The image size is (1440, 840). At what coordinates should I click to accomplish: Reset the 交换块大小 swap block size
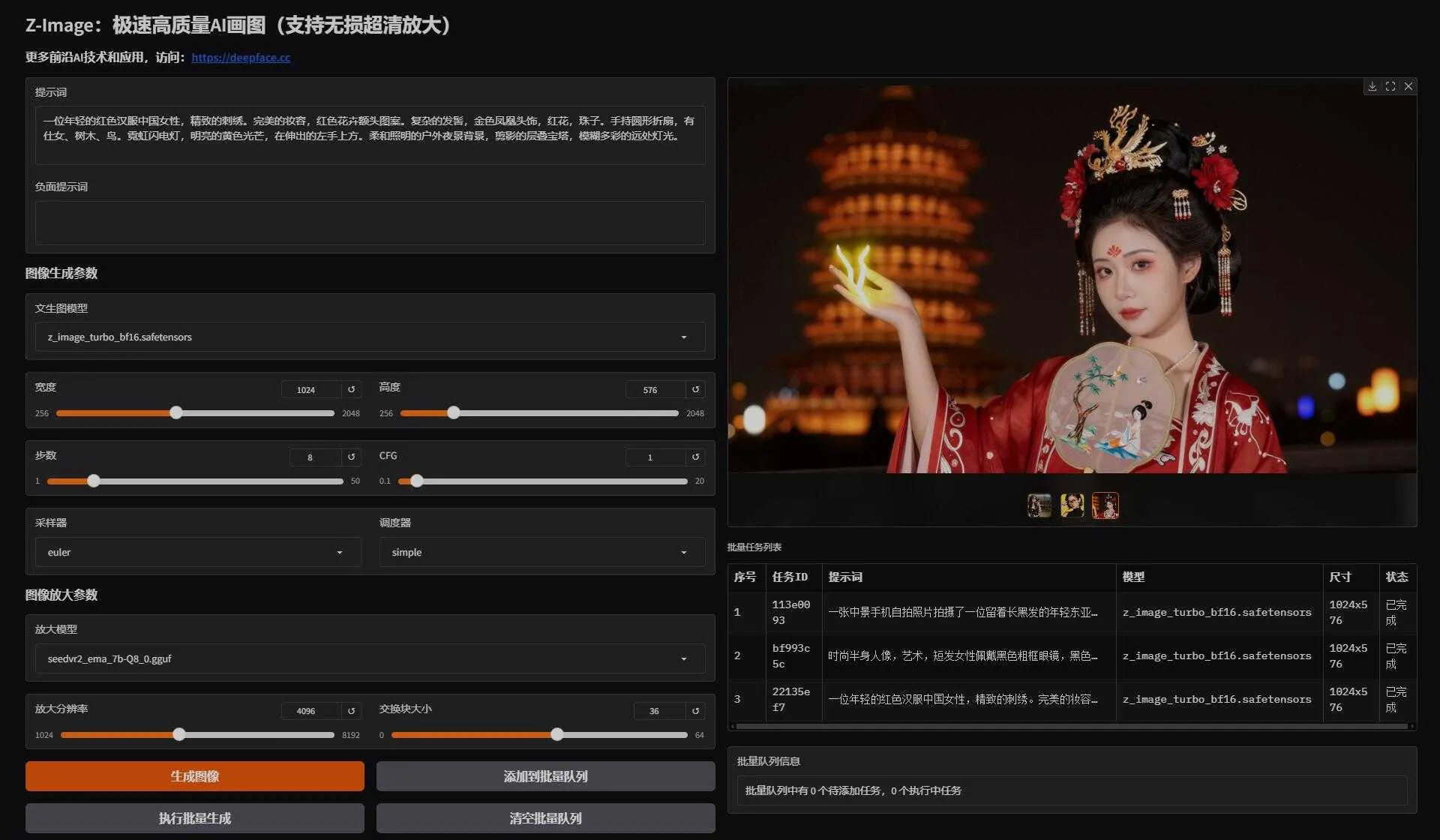(695, 710)
